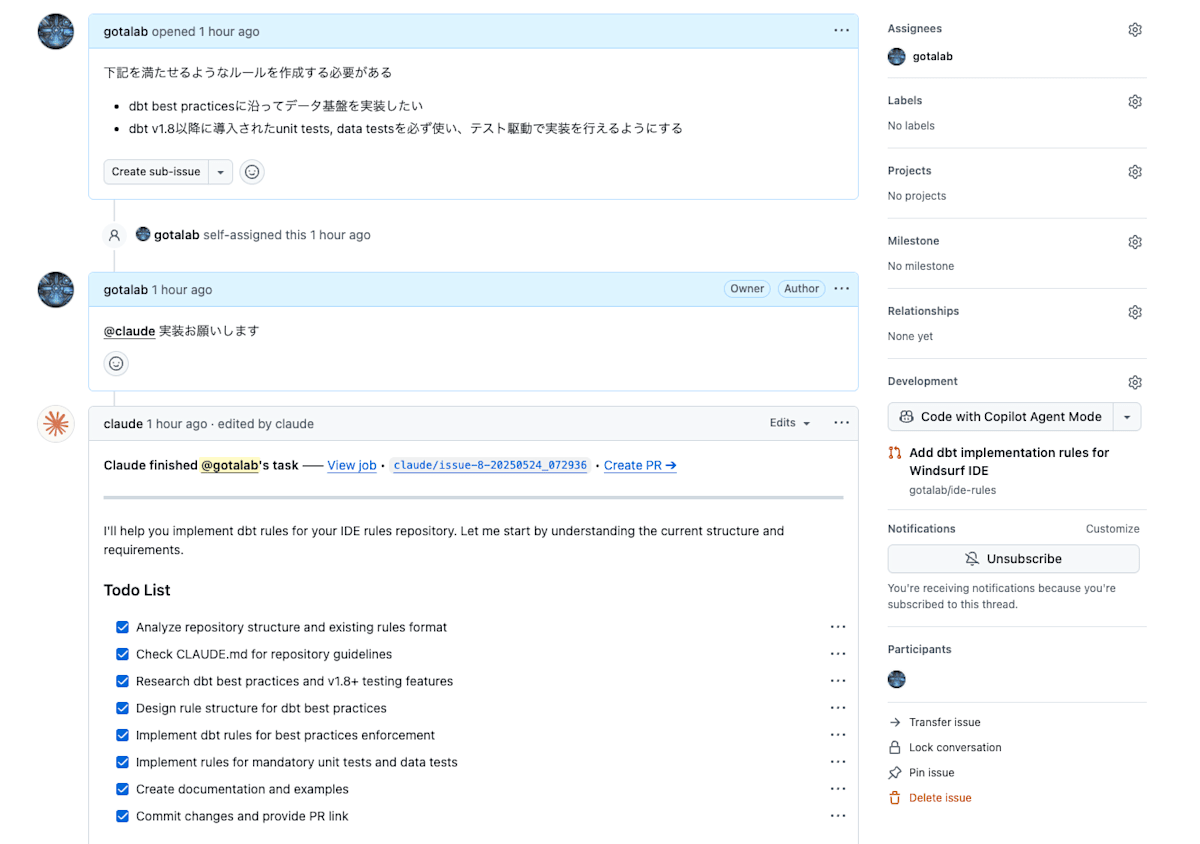
Task: Add emoji reaction to gotalab's @claude comment
Action: [x=116, y=364]
